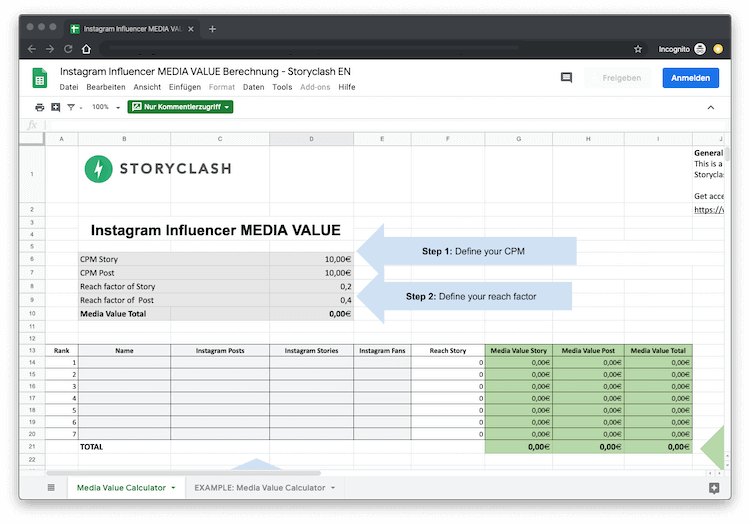Image resolution: width=750 pixels, height=523 pixels.
Task: Open EXAMPLE: Media Value Calculator tab menu arrow
Action: (333, 488)
